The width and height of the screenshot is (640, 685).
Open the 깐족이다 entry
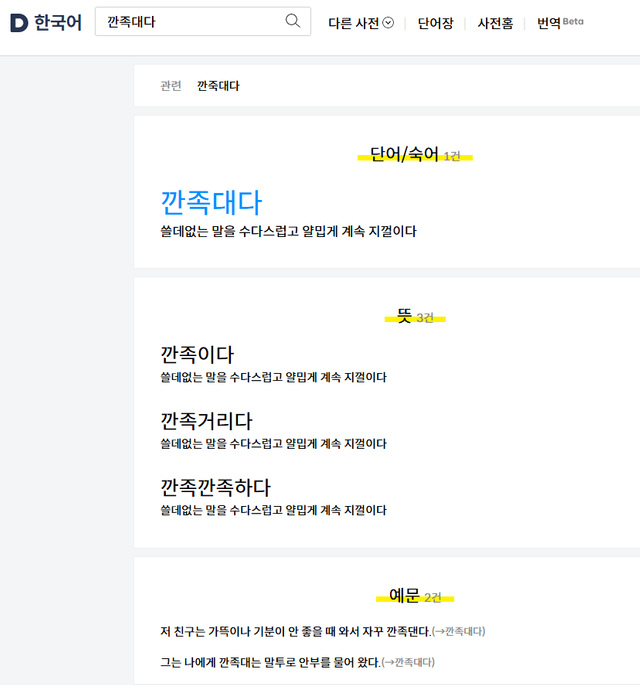point(197,354)
